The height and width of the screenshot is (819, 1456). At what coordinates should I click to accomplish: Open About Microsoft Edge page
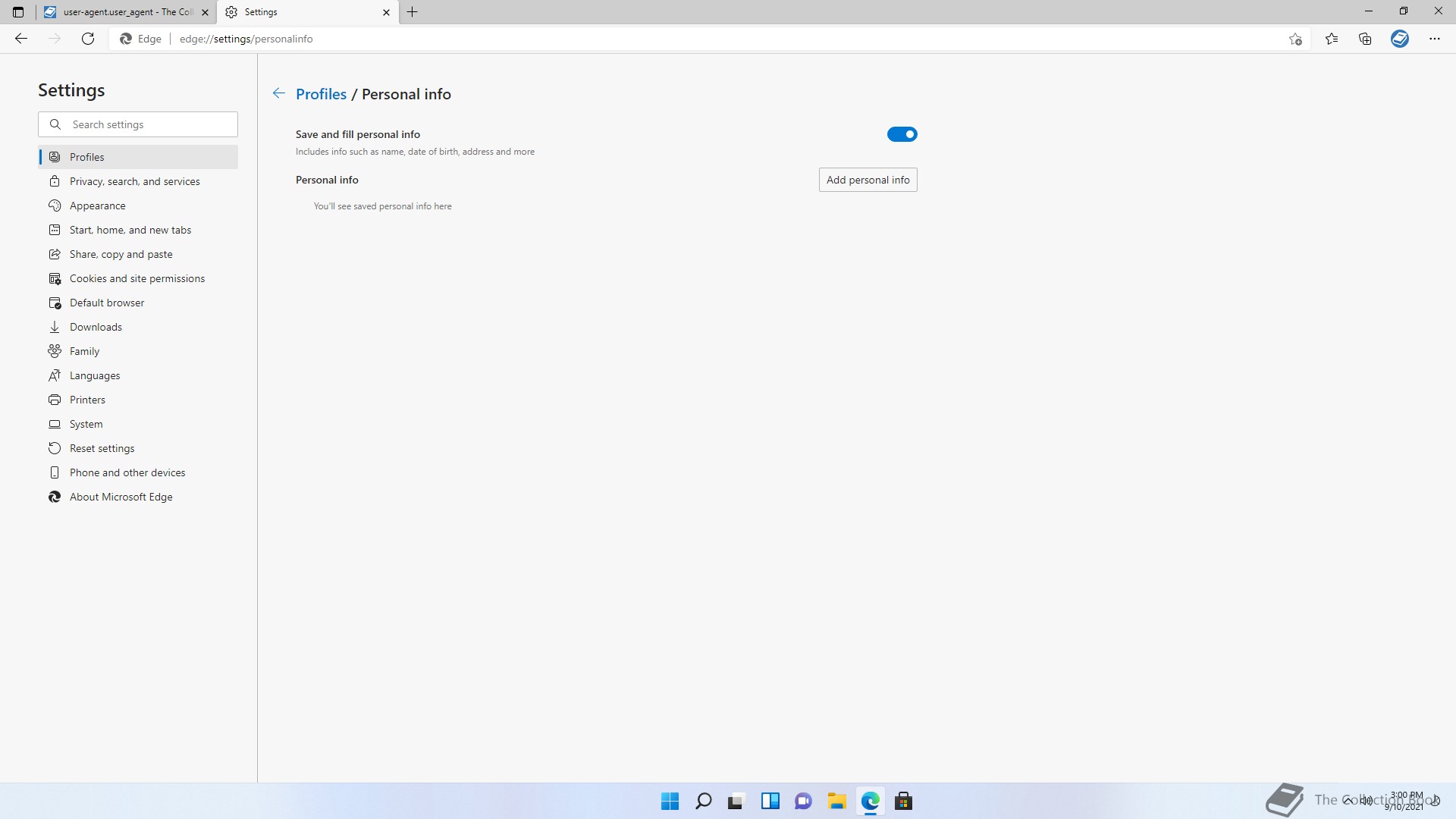pos(121,497)
